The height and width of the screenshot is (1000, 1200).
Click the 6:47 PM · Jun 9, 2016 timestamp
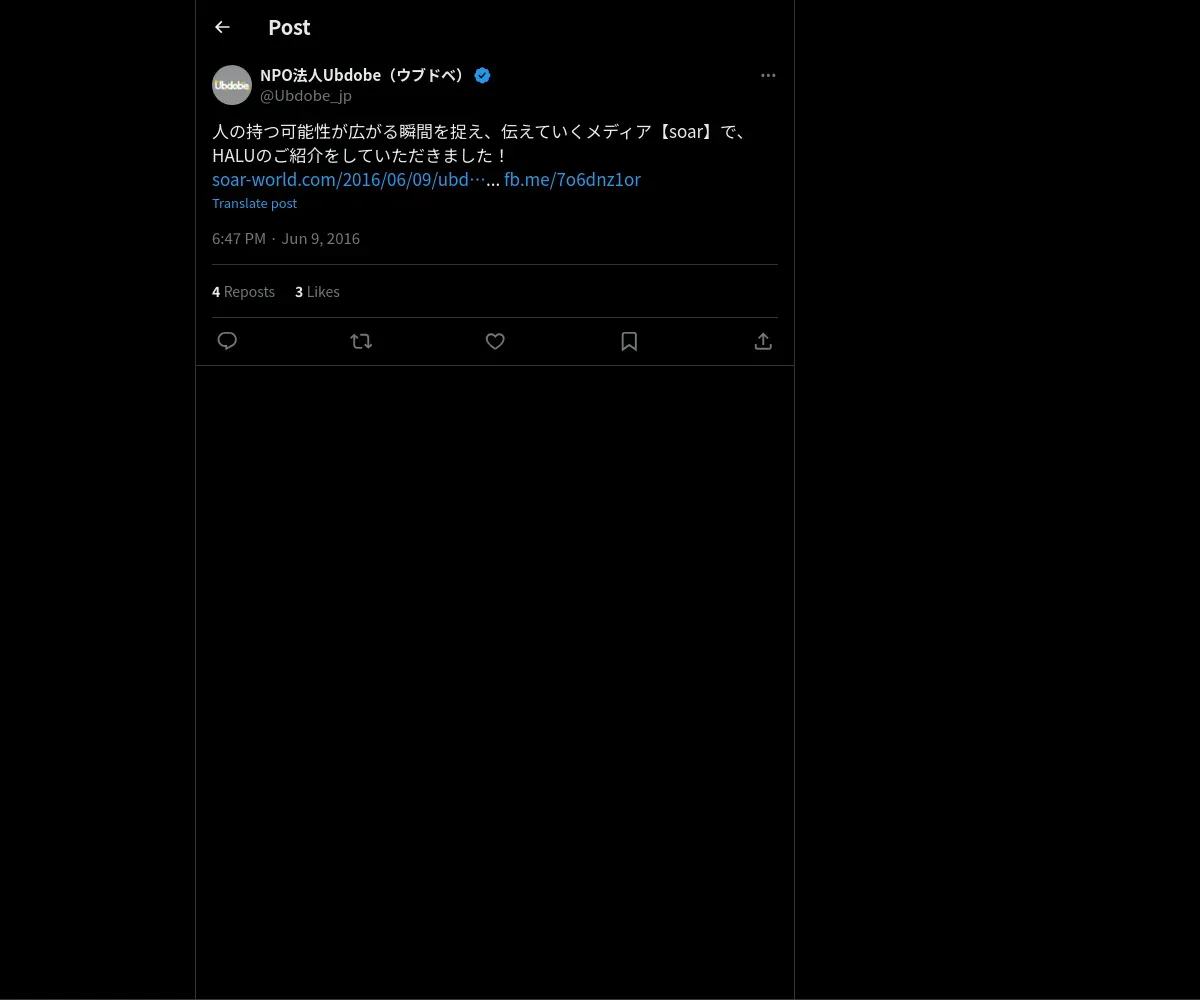(286, 238)
